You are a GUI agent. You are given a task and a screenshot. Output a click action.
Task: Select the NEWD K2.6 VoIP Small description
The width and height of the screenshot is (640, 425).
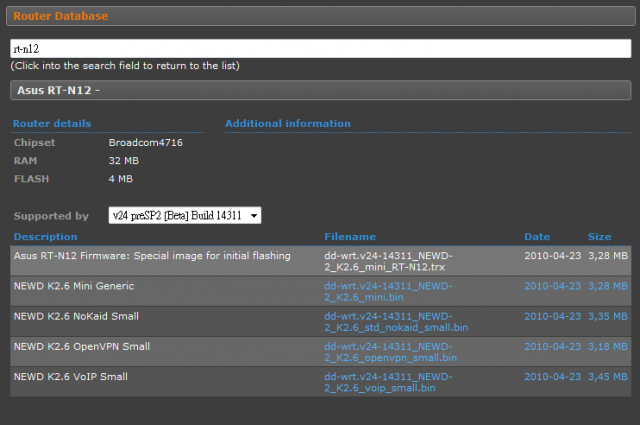71,376
